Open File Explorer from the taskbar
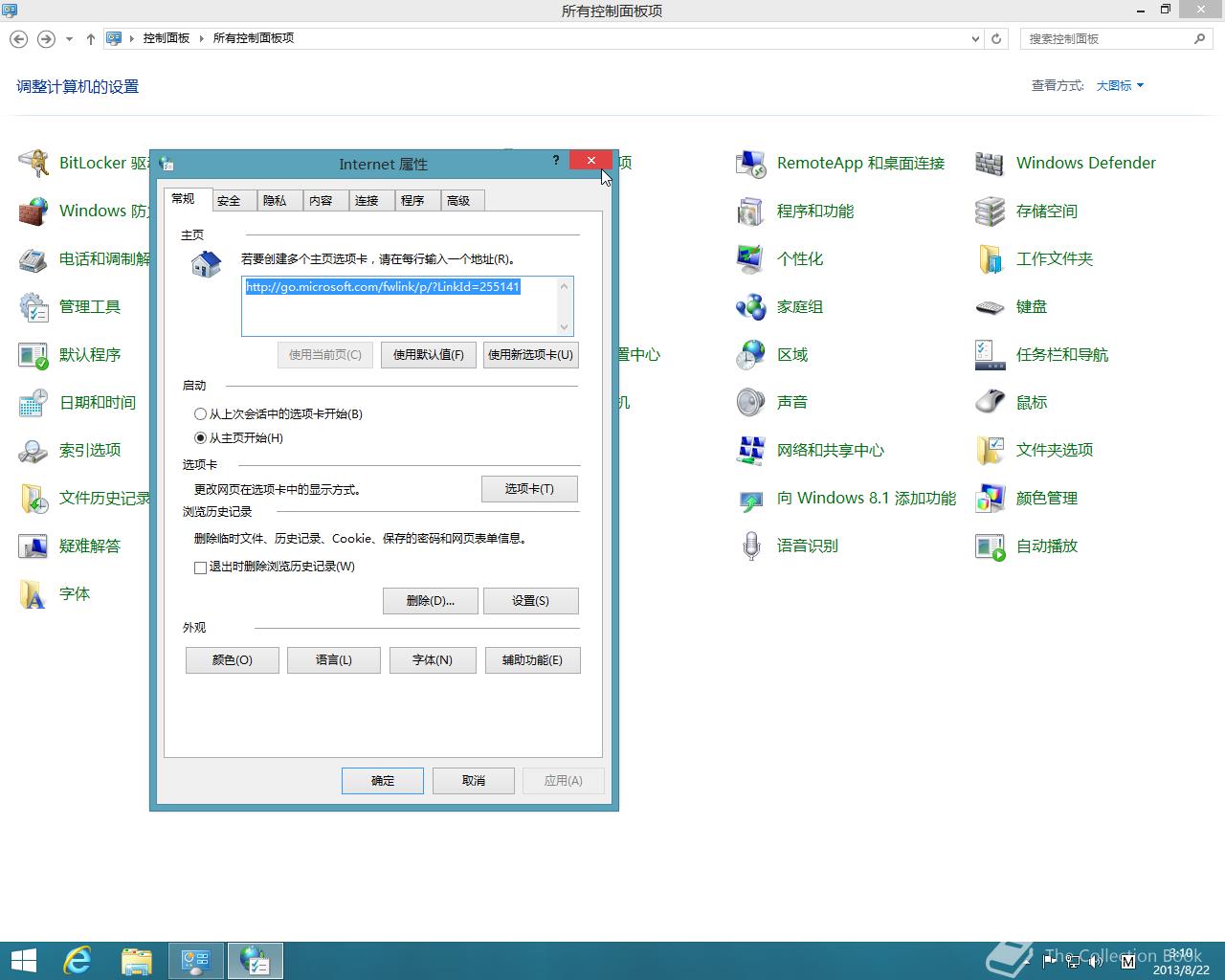The height and width of the screenshot is (980, 1225). click(137, 961)
